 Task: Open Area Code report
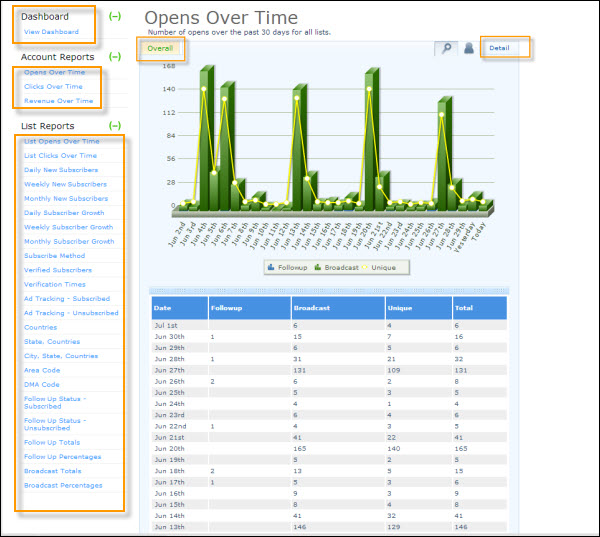tap(42, 370)
